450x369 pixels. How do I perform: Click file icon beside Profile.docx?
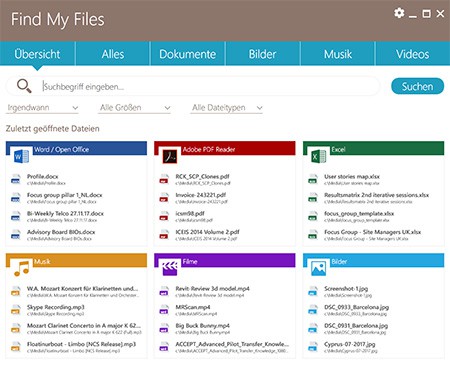16,179
